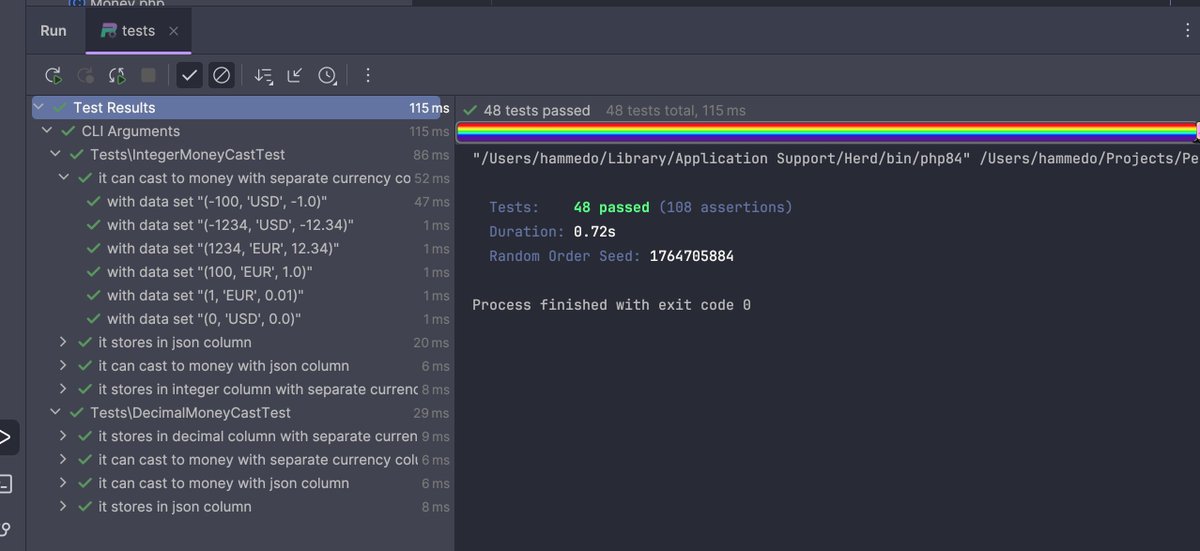Collapse the Test Results root node
The image size is (1200, 551).
(x=40, y=107)
